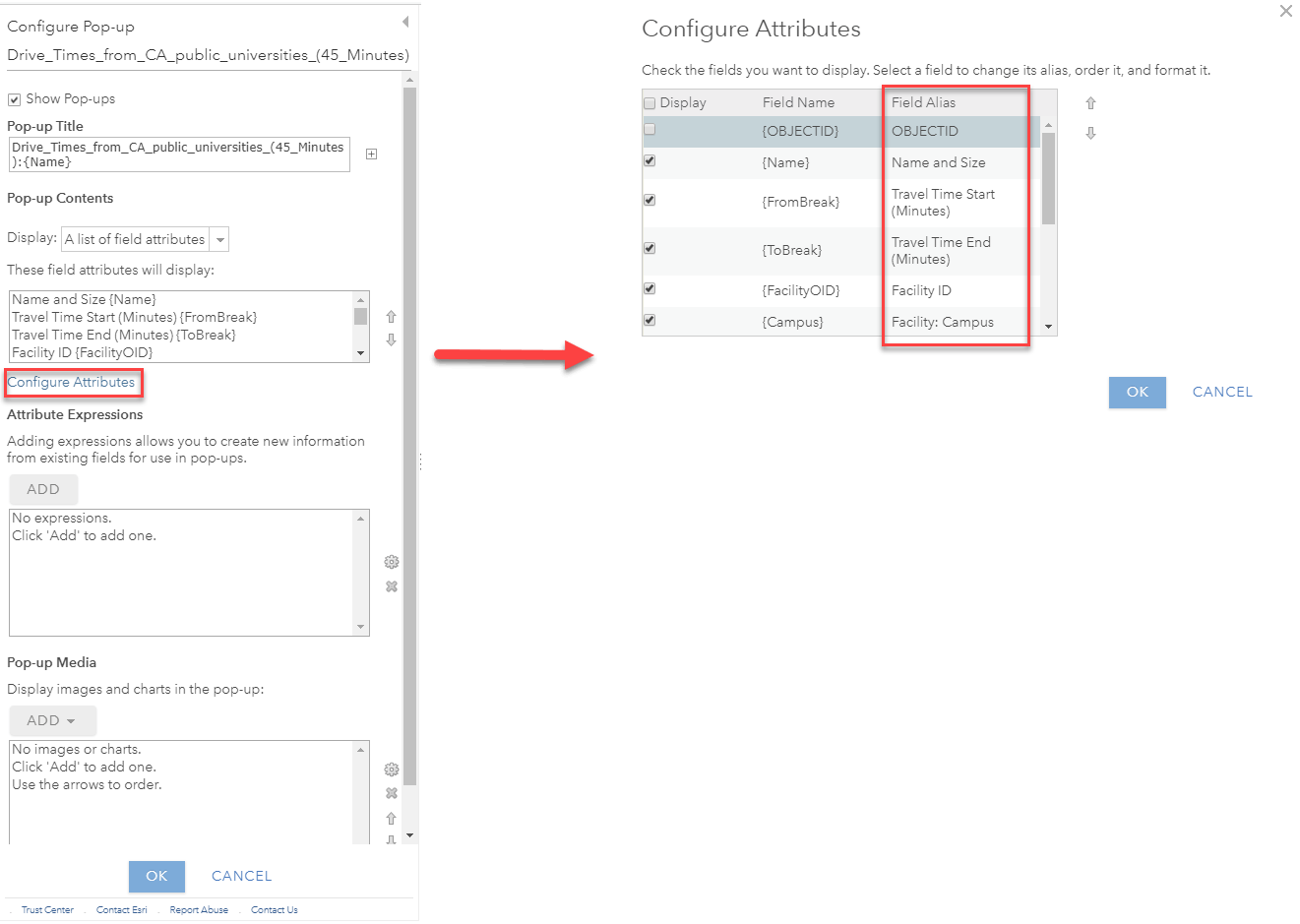Screen dimensions: 1300x924
Task: Click the up arrow in the Pop-up Media section
Action: click(x=391, y=817)
